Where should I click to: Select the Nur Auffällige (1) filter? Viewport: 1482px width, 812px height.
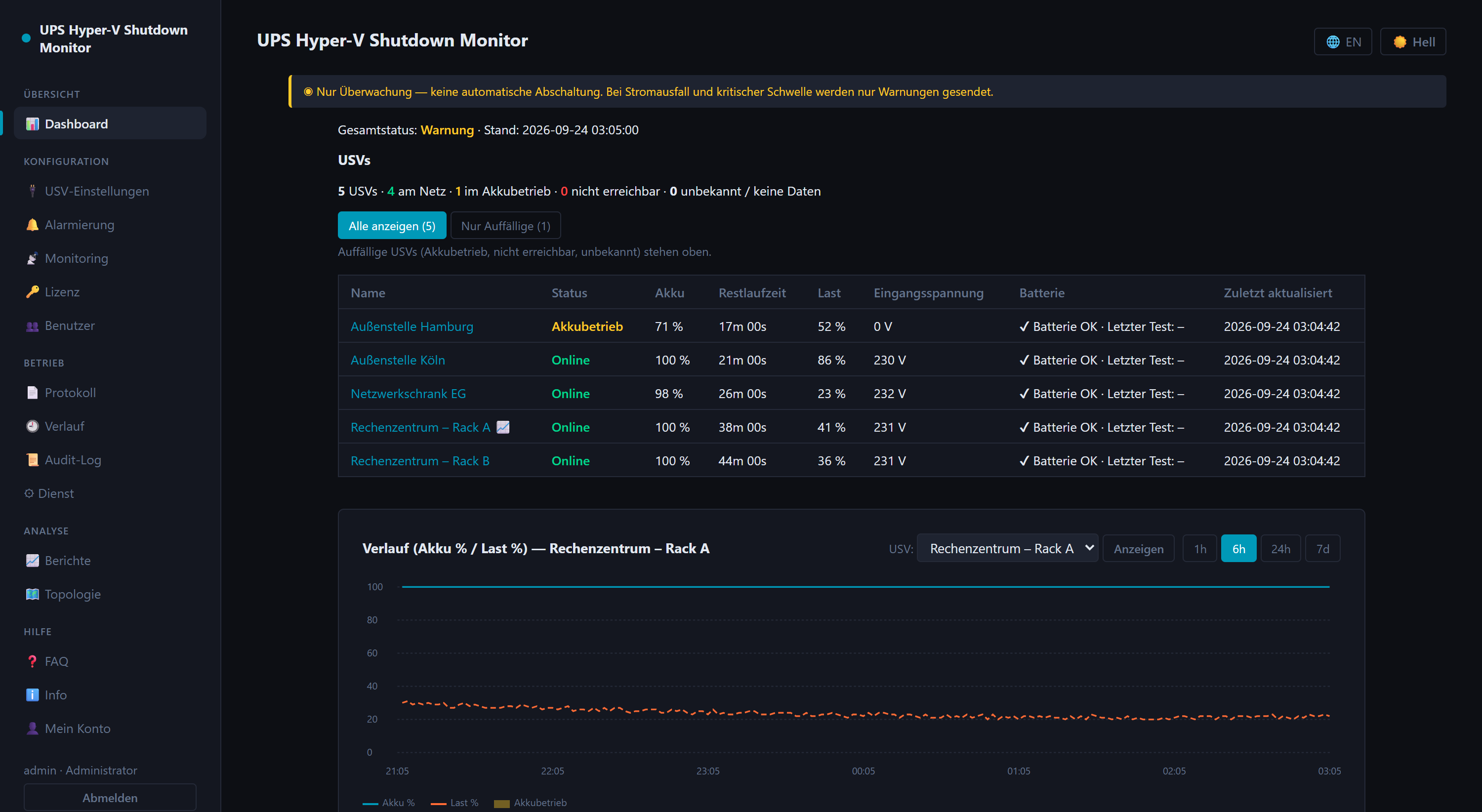point(505,225)
